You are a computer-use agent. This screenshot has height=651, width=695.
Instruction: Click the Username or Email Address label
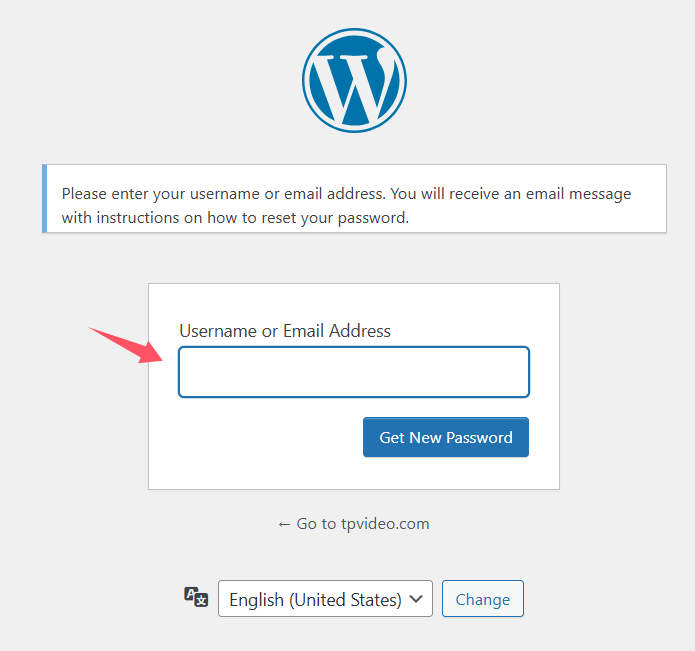[285, 331]
